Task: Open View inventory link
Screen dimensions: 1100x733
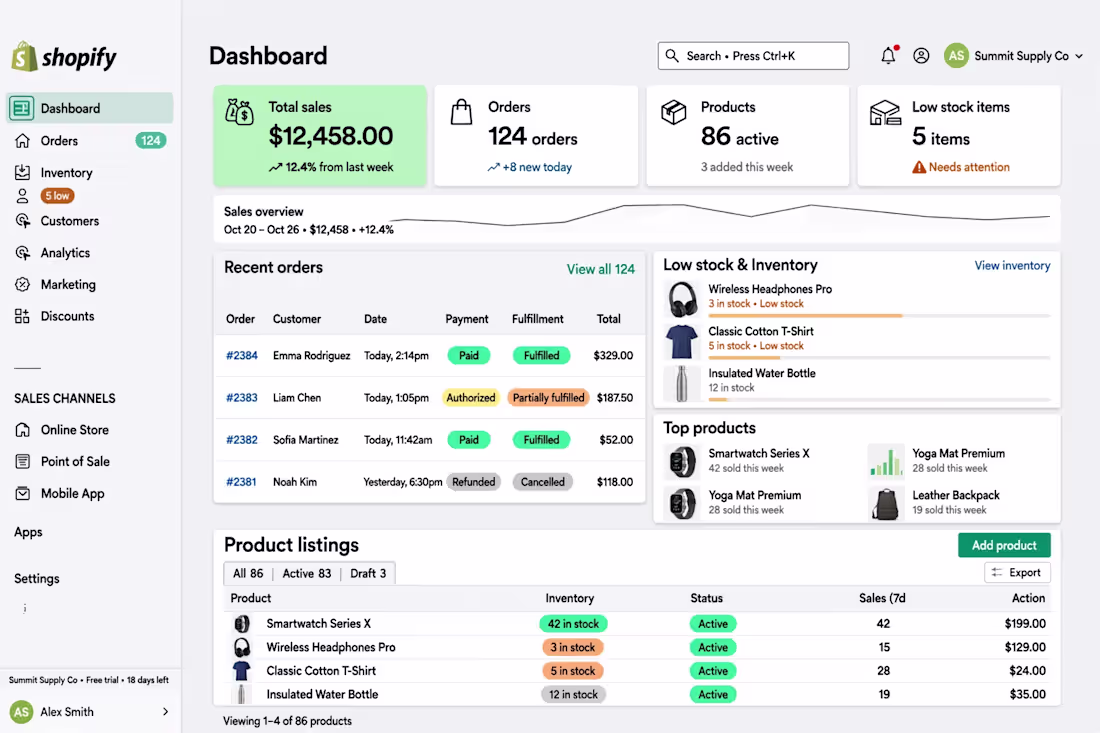Action: pyautogui.click(x=1012, y=266)
